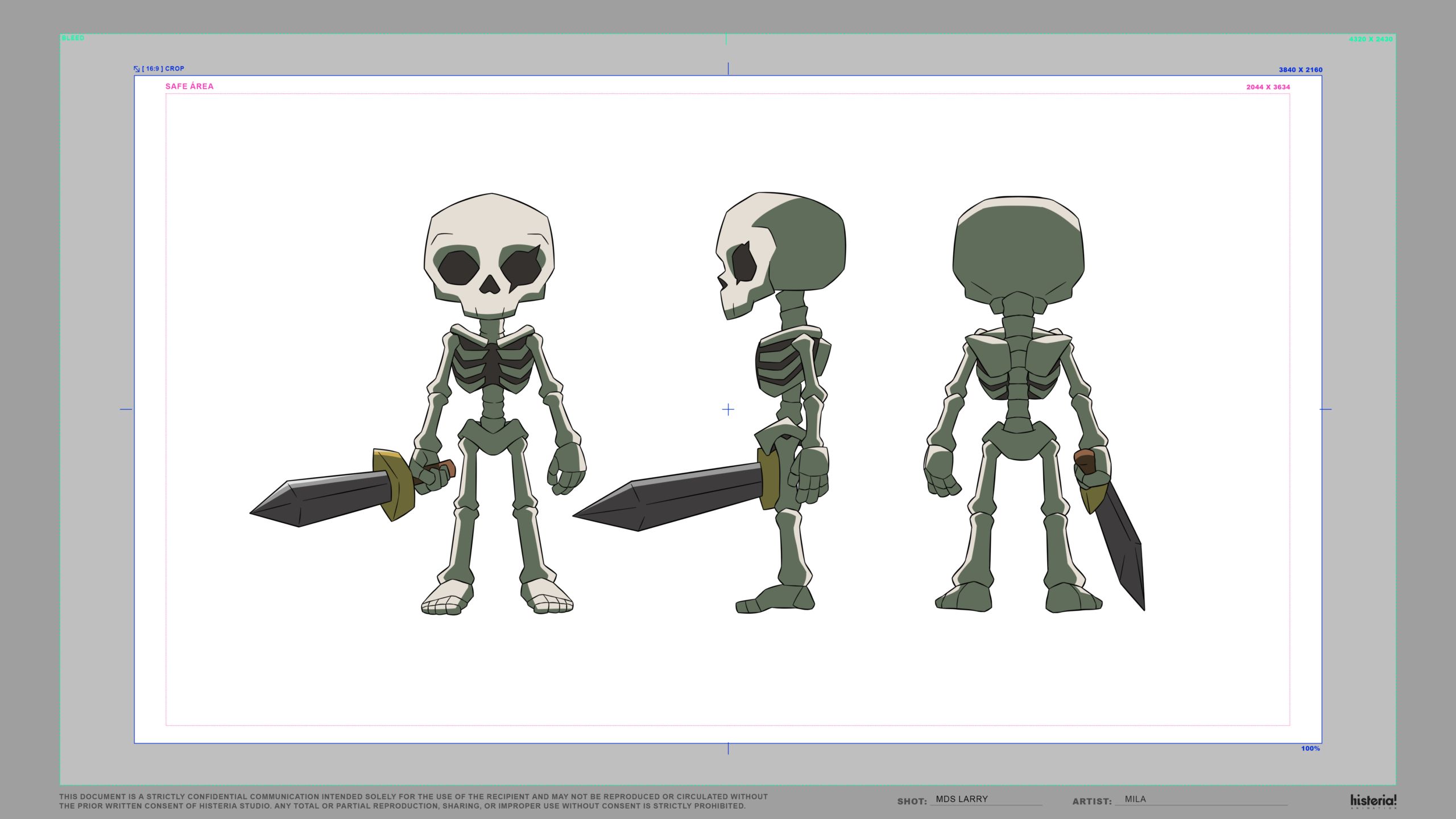1456x819 pixels.
Task: Click the histeria! studio logo
Action: click(x=1373, y=801)
